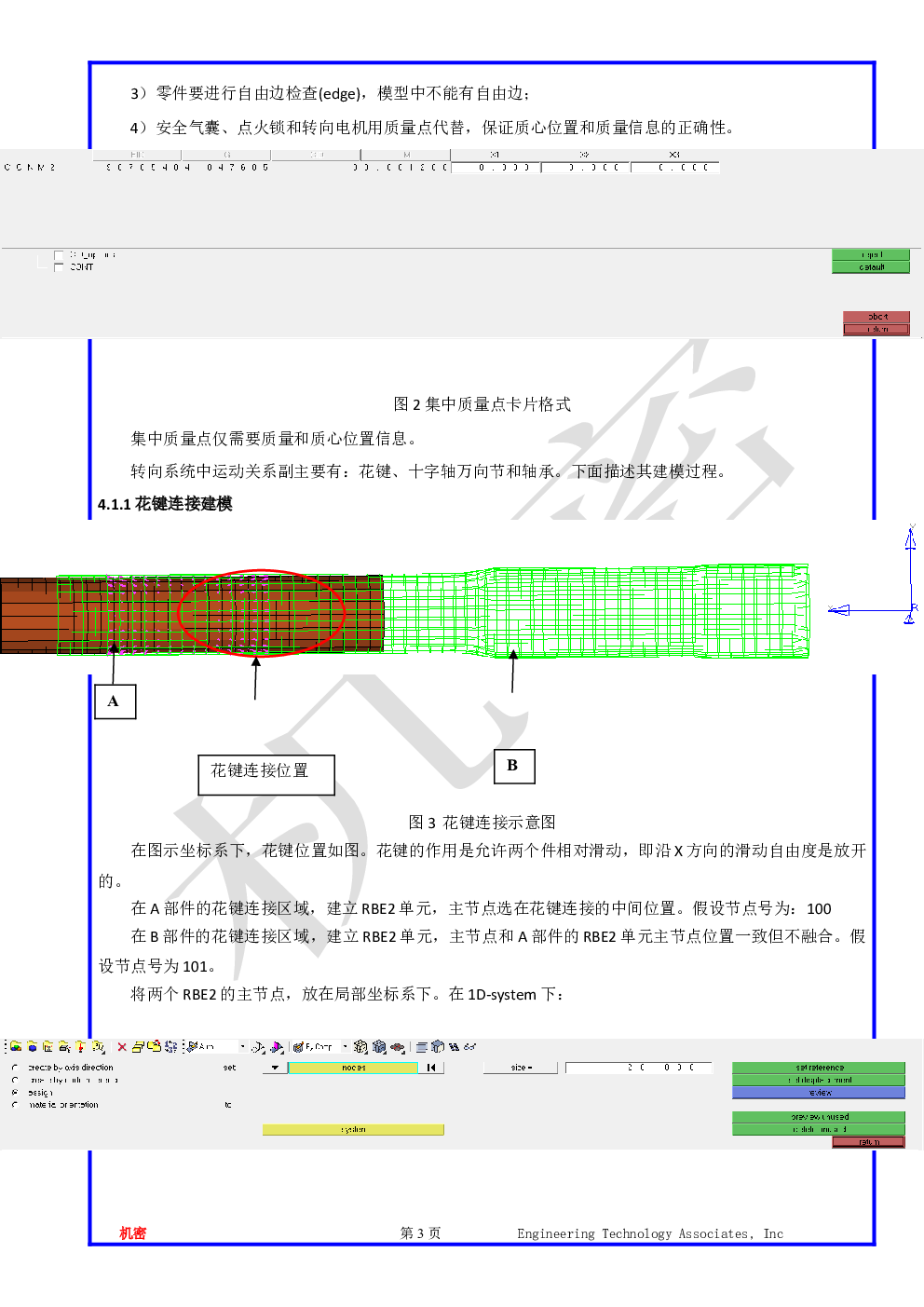Click the yellow 'nodes' selector bar
924x1307 pixels.
pyautogui.click(x=353, y=1068)
